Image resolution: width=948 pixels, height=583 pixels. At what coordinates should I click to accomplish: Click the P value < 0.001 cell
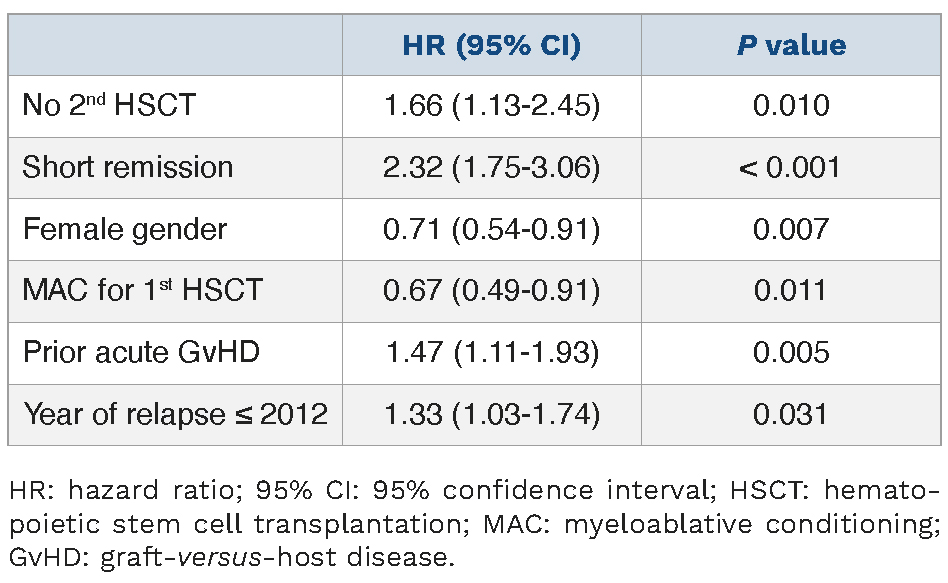(x=791, y=167)
